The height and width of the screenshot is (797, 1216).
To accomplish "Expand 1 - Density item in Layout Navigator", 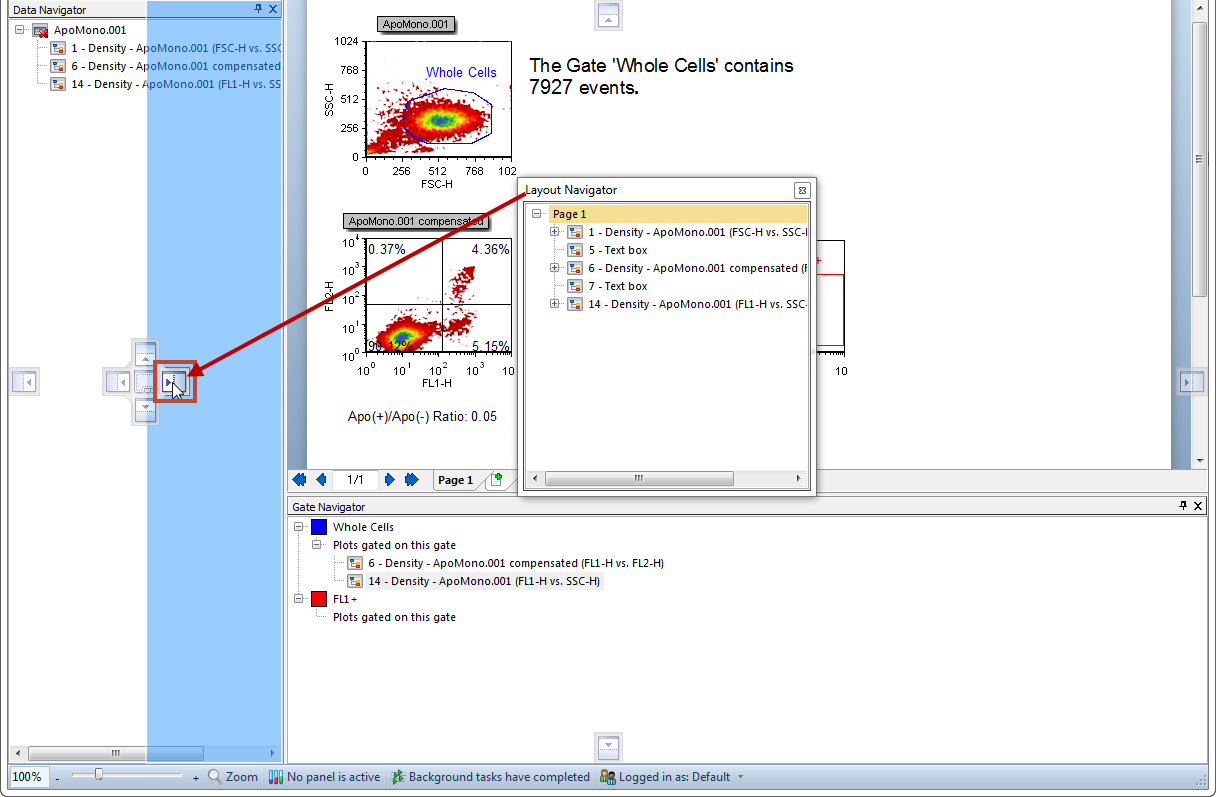I will tap(556, 232).
